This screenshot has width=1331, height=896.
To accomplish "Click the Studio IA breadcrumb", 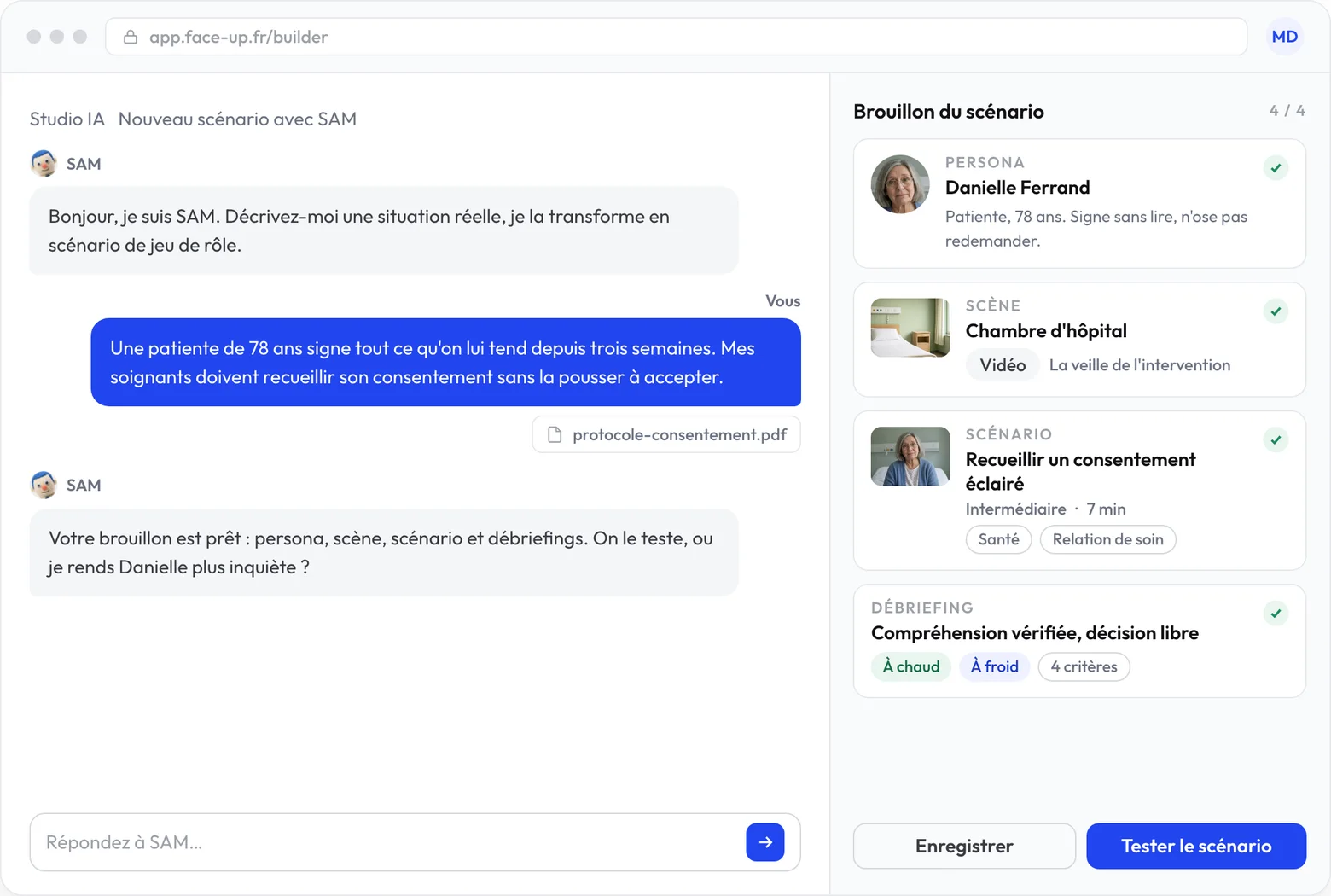I will pos(67,119).
